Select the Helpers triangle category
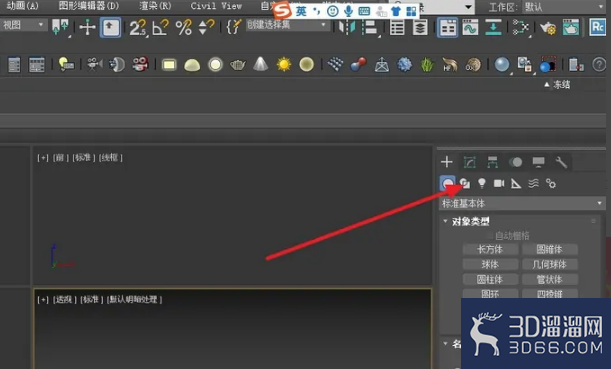 click(516, 183)
